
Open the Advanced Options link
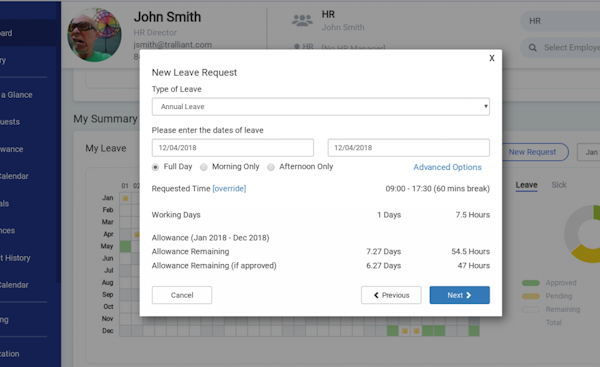click(447, 167)
